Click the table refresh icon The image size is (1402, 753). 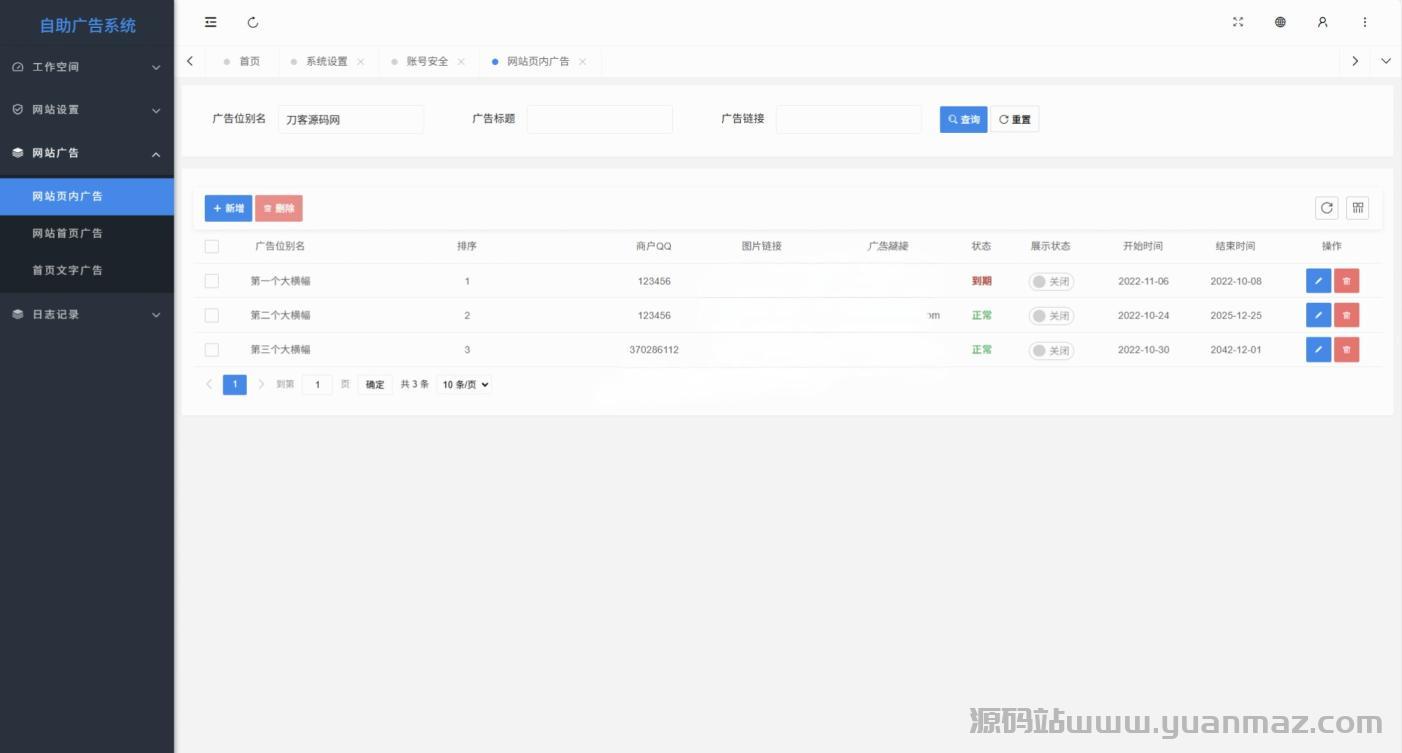tap(1326, 208)
